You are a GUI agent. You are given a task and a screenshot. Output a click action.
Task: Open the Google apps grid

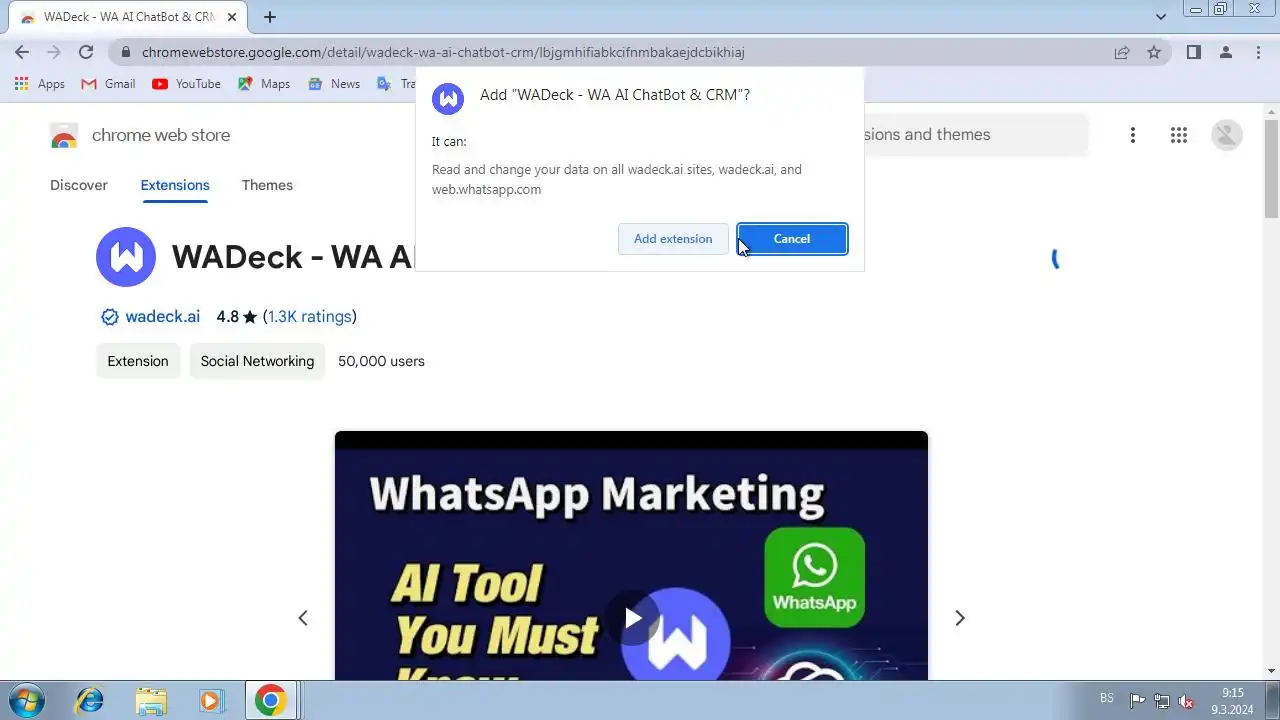[1179, 135]
